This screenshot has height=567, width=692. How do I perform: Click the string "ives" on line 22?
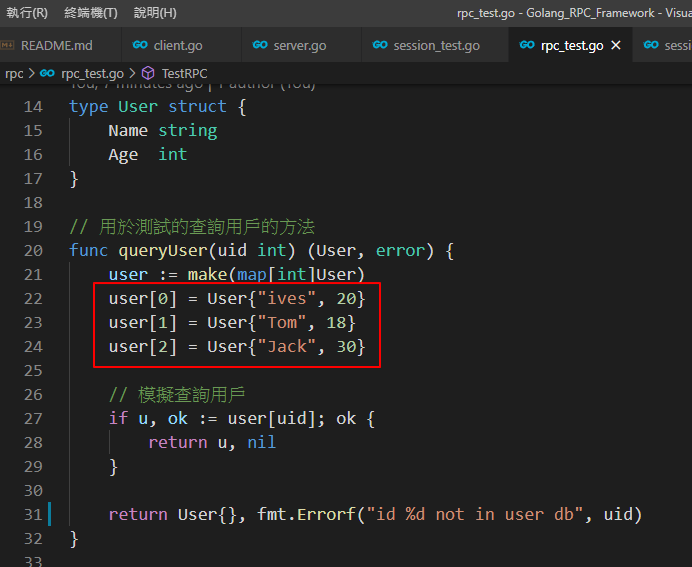point(286,299)
